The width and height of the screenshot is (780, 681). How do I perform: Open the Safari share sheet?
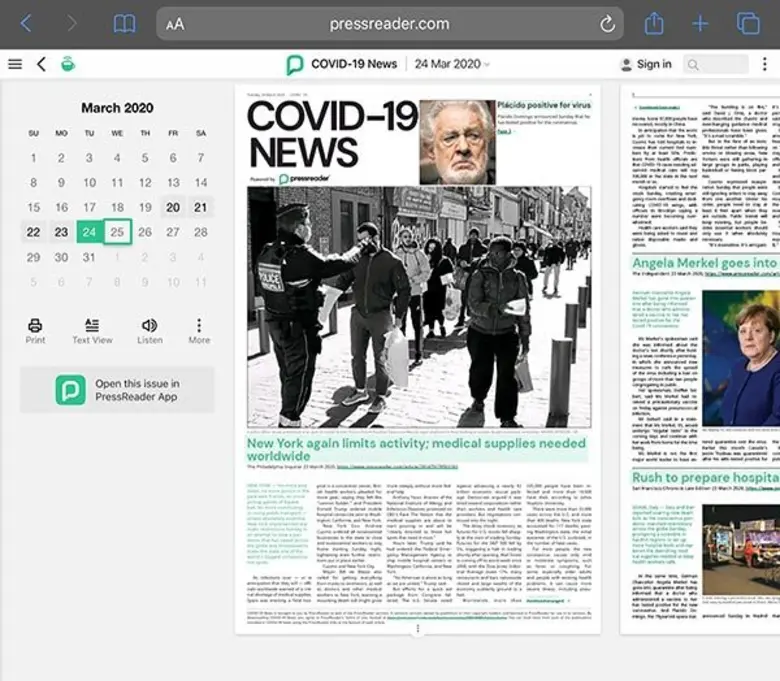[654, 23]
